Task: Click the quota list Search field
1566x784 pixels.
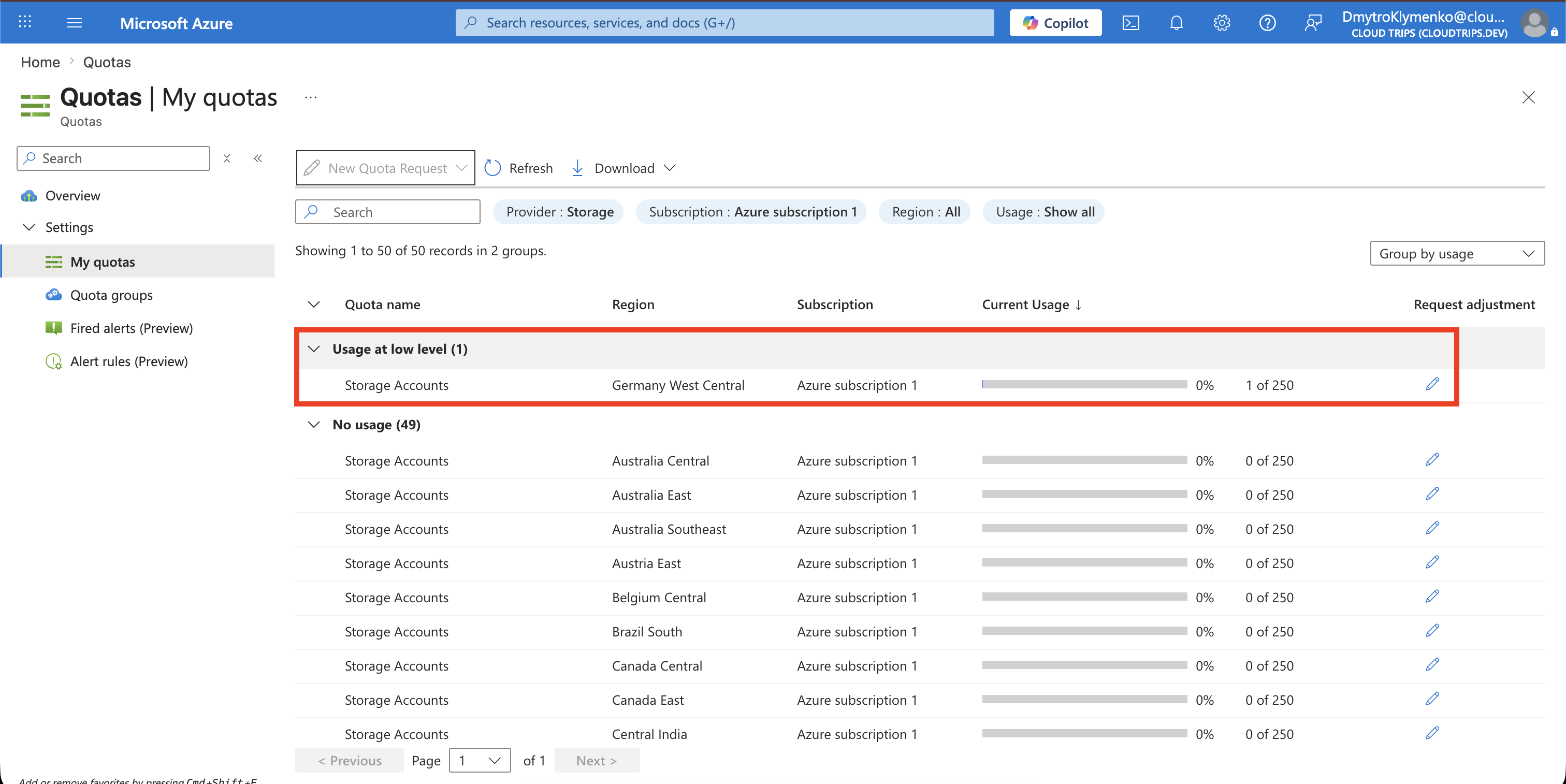Action: click(388, 212)
